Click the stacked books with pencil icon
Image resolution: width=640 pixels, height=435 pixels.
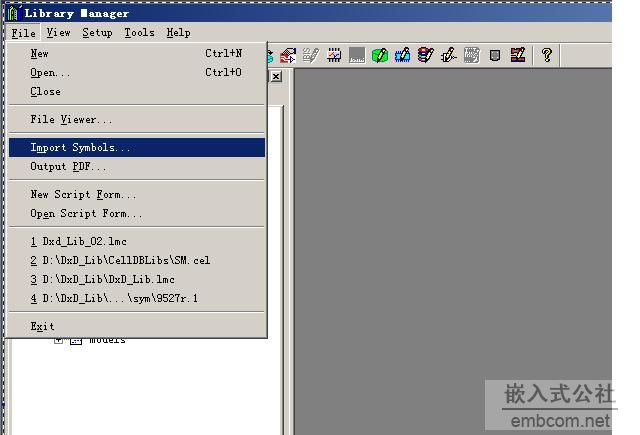pos(426,56)
